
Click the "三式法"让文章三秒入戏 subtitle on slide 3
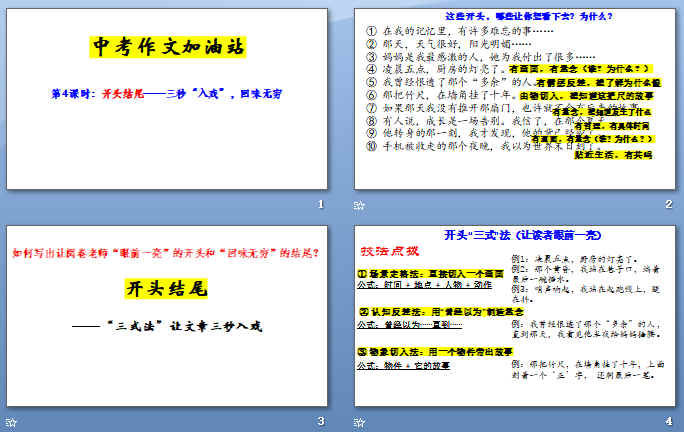click(x=167, y=326)
